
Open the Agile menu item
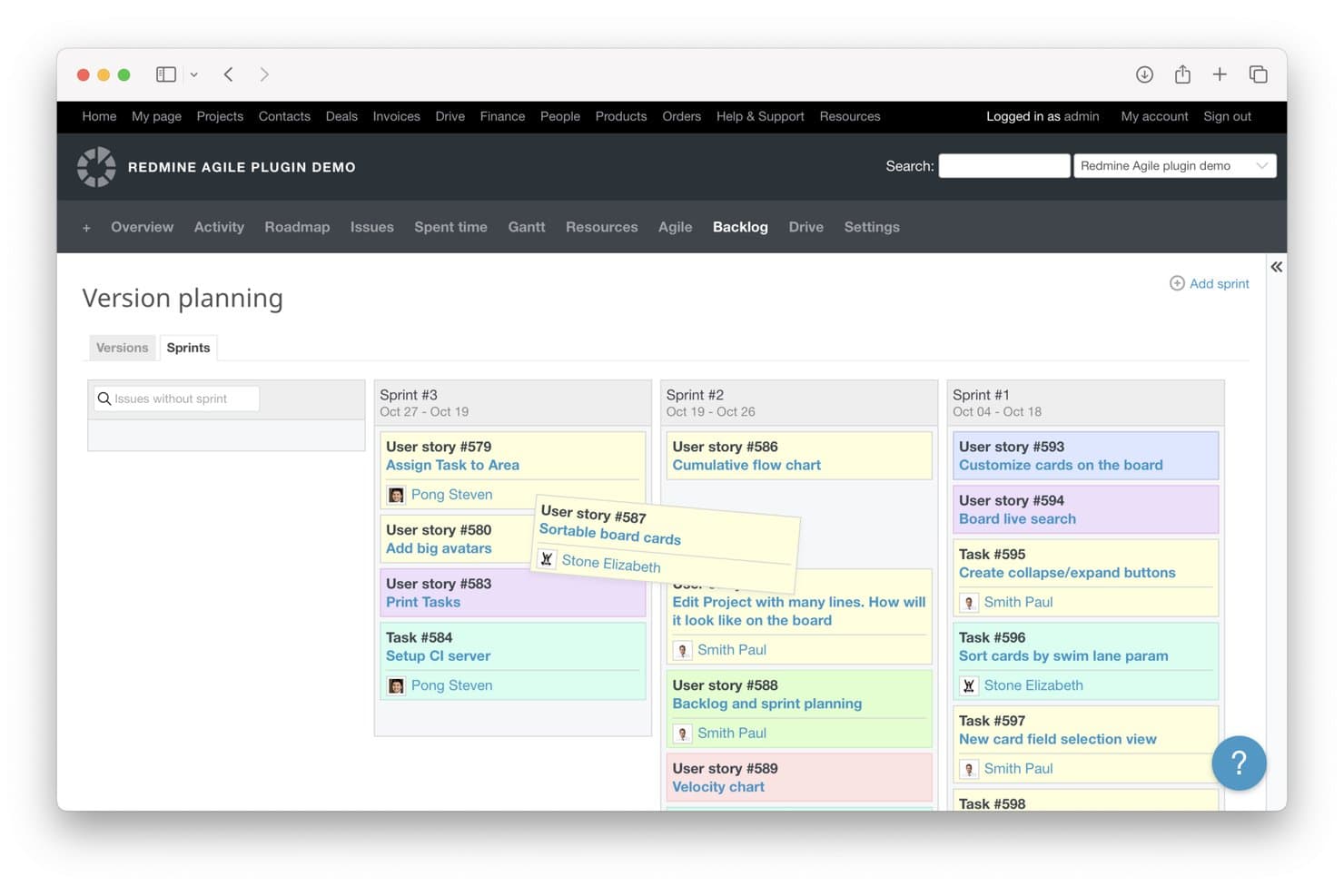click(675, 227)
